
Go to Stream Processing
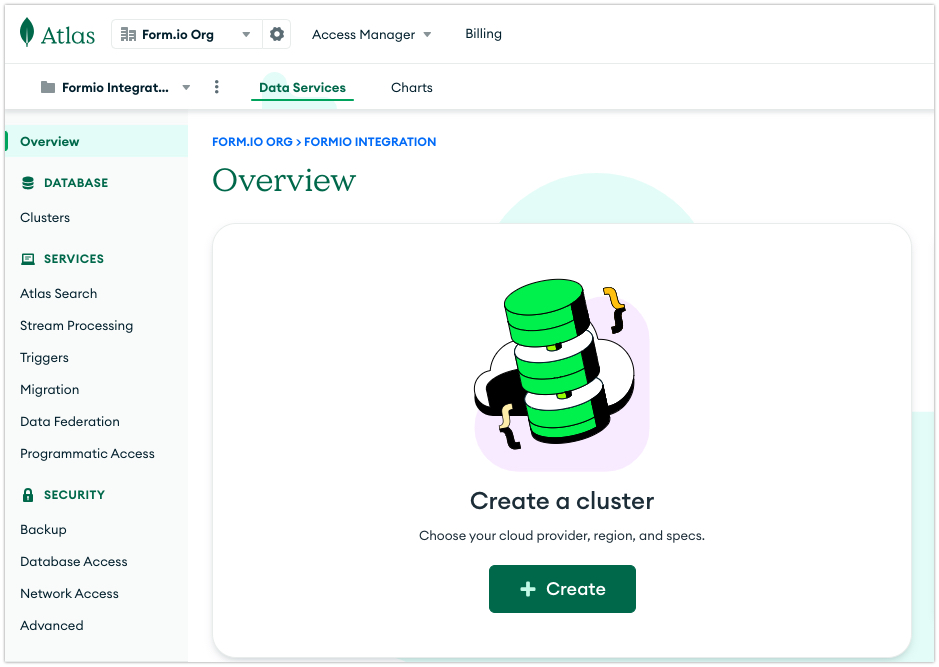77,326
